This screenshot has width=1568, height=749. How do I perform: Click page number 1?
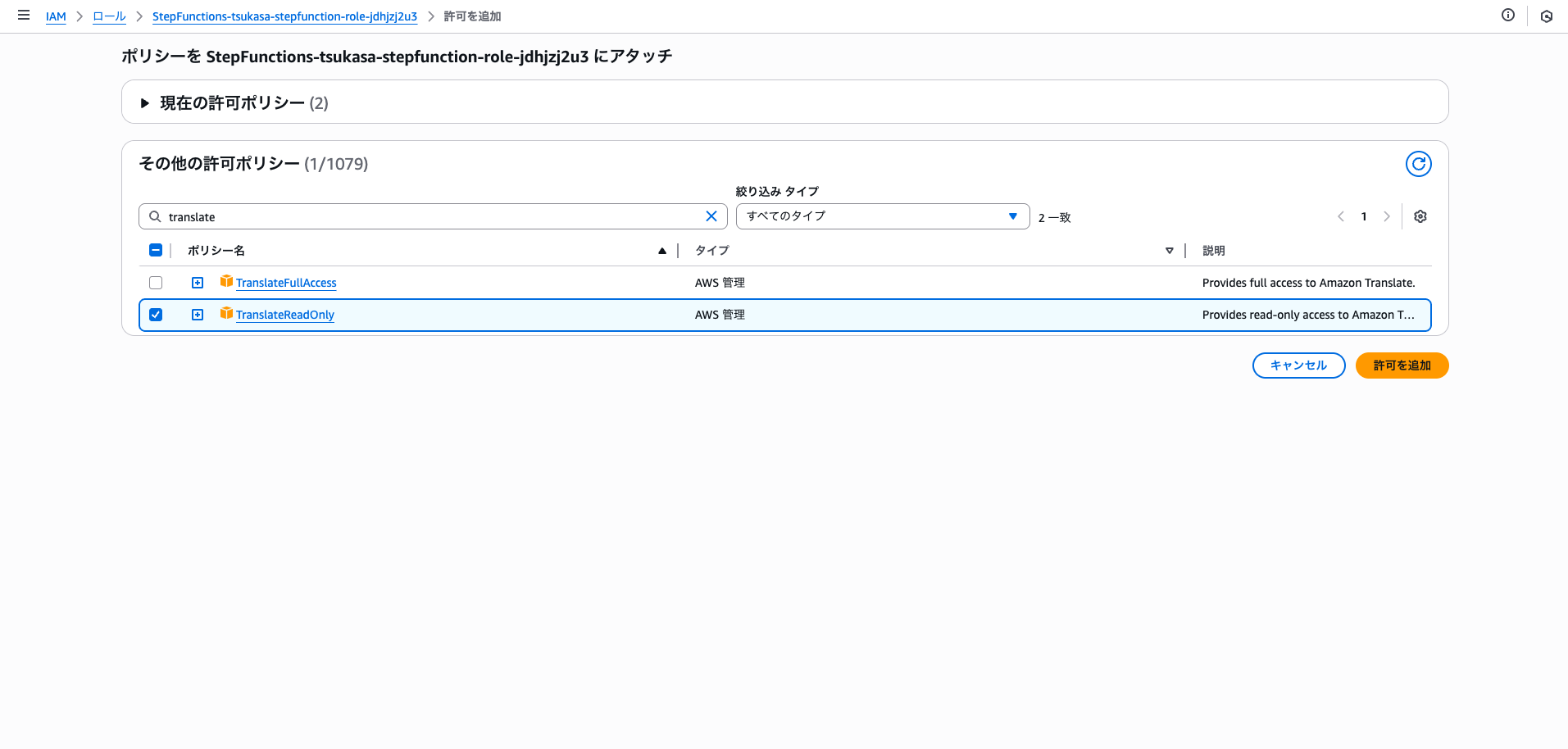click(1364, 216)
